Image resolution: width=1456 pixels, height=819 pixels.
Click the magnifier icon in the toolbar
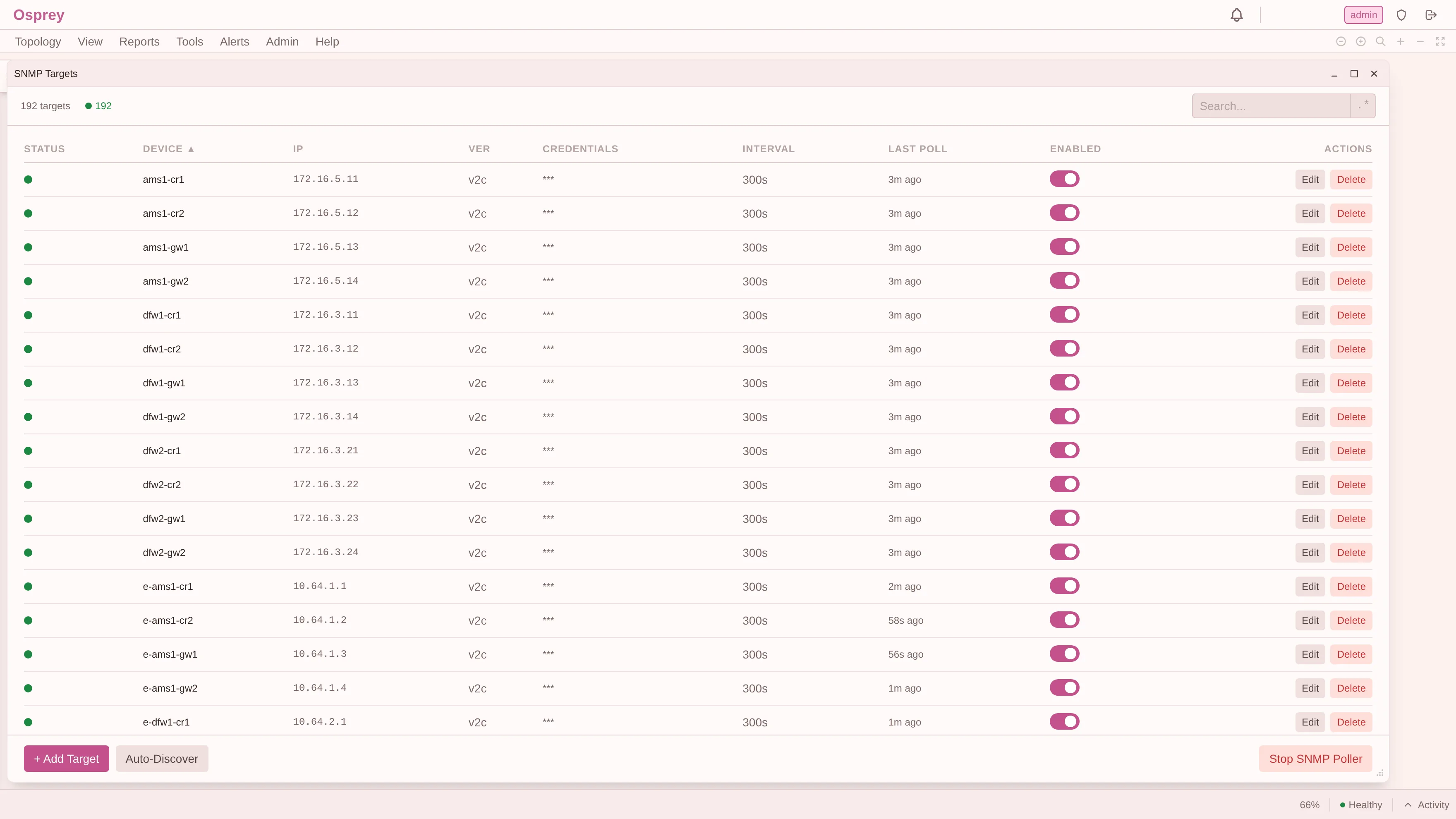[1380, 41]
